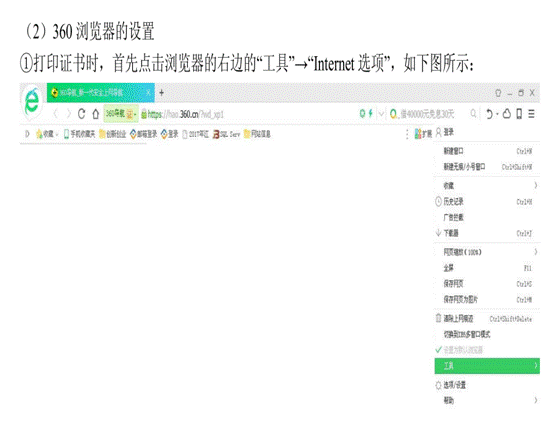Open 下载器 from the menu
The height and width of the screenshot is (431, 553).
(487, 233)
